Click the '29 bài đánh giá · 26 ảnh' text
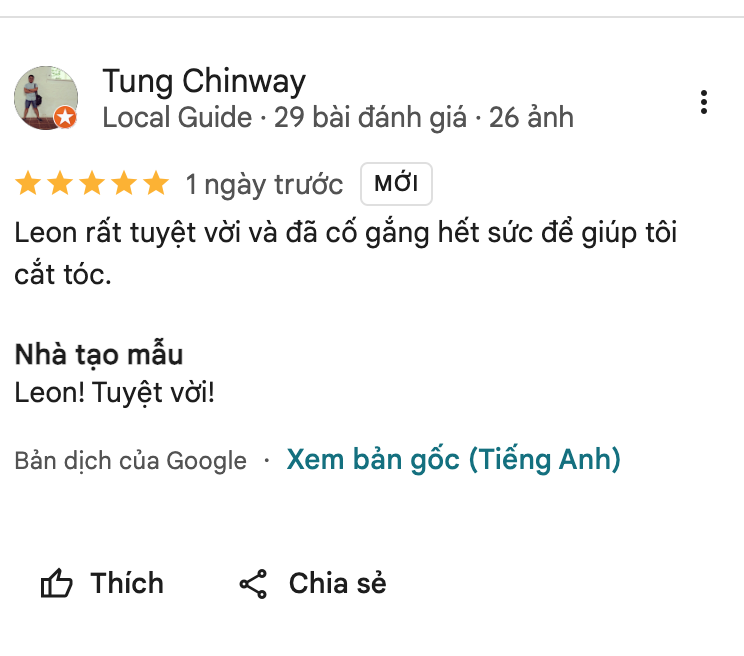Viewport: 744px width, 656px height. click(424, 118)
